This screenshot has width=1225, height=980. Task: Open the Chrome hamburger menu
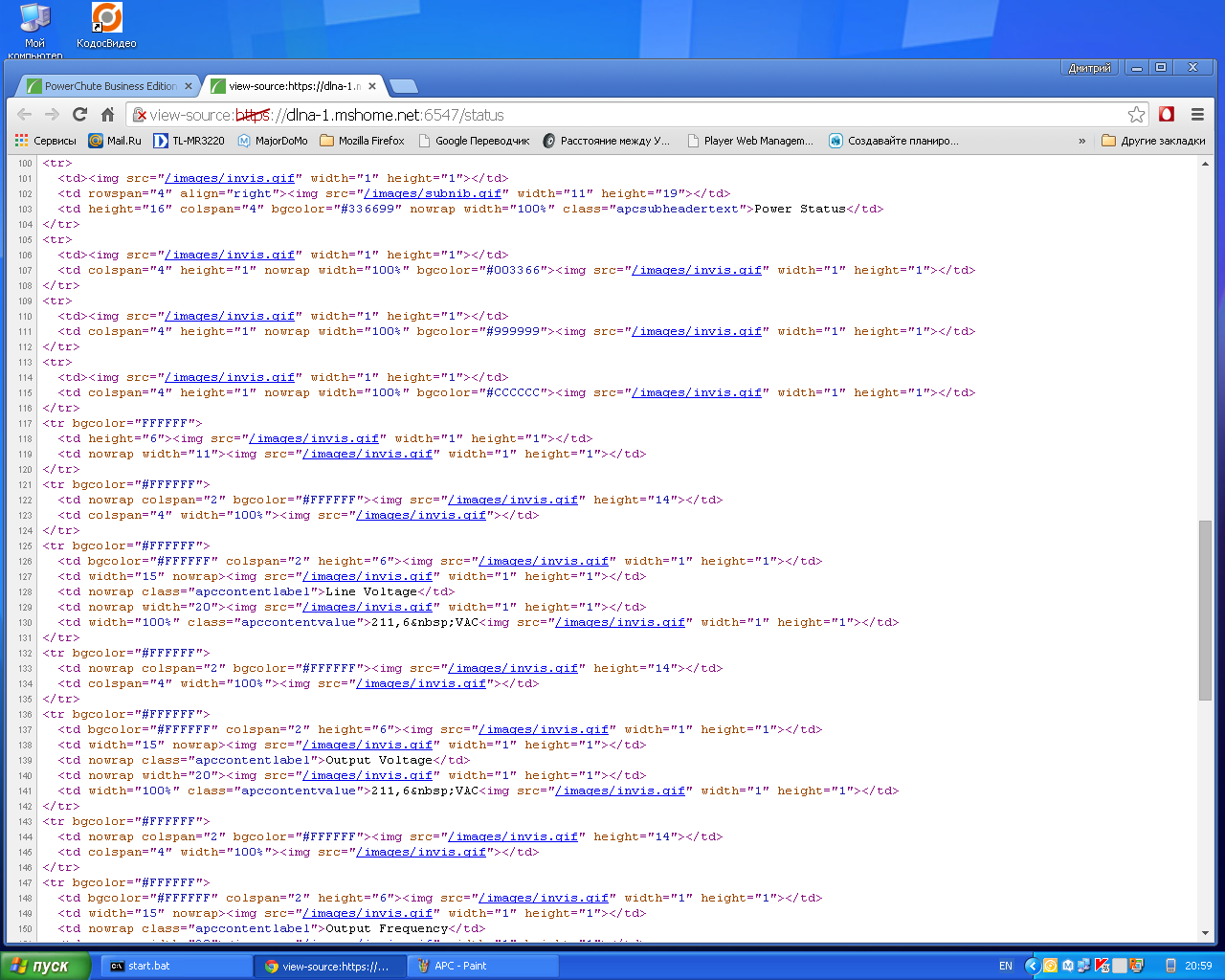coord(1197,115)
